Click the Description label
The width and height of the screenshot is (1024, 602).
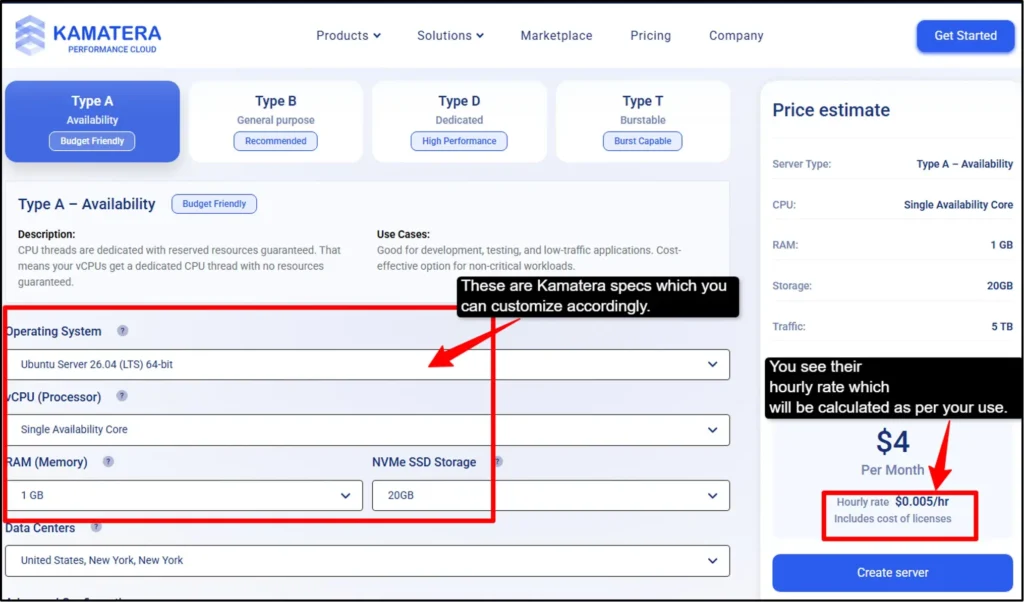coord(46,234)
